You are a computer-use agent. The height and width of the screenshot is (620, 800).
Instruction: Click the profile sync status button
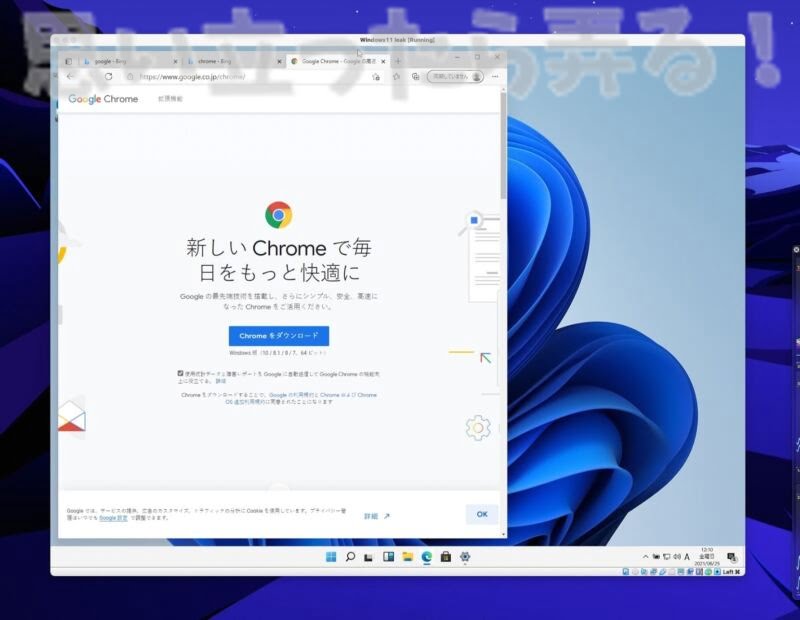[455, 77]
